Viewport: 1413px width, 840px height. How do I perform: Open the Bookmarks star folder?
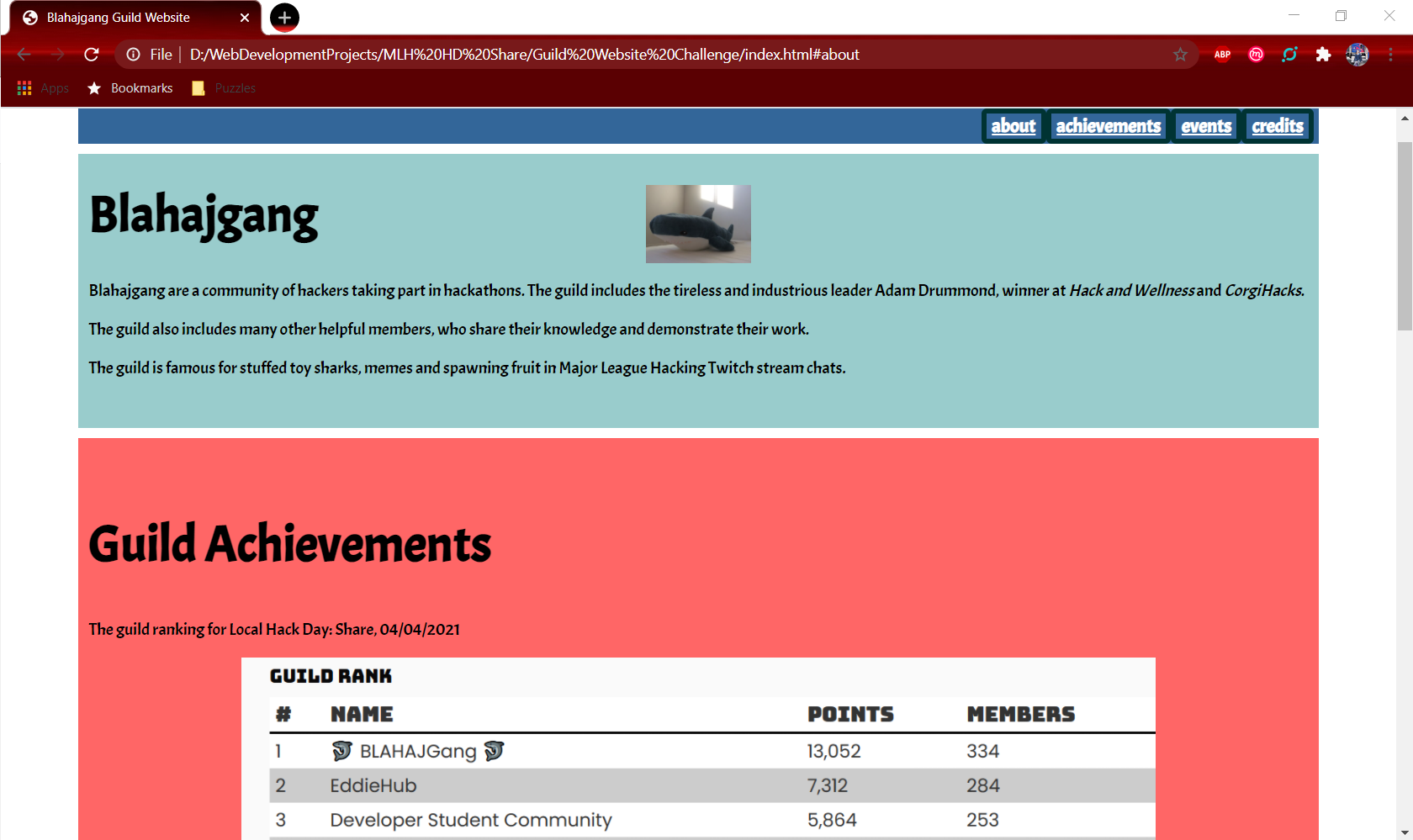click(x=130, y=88)
